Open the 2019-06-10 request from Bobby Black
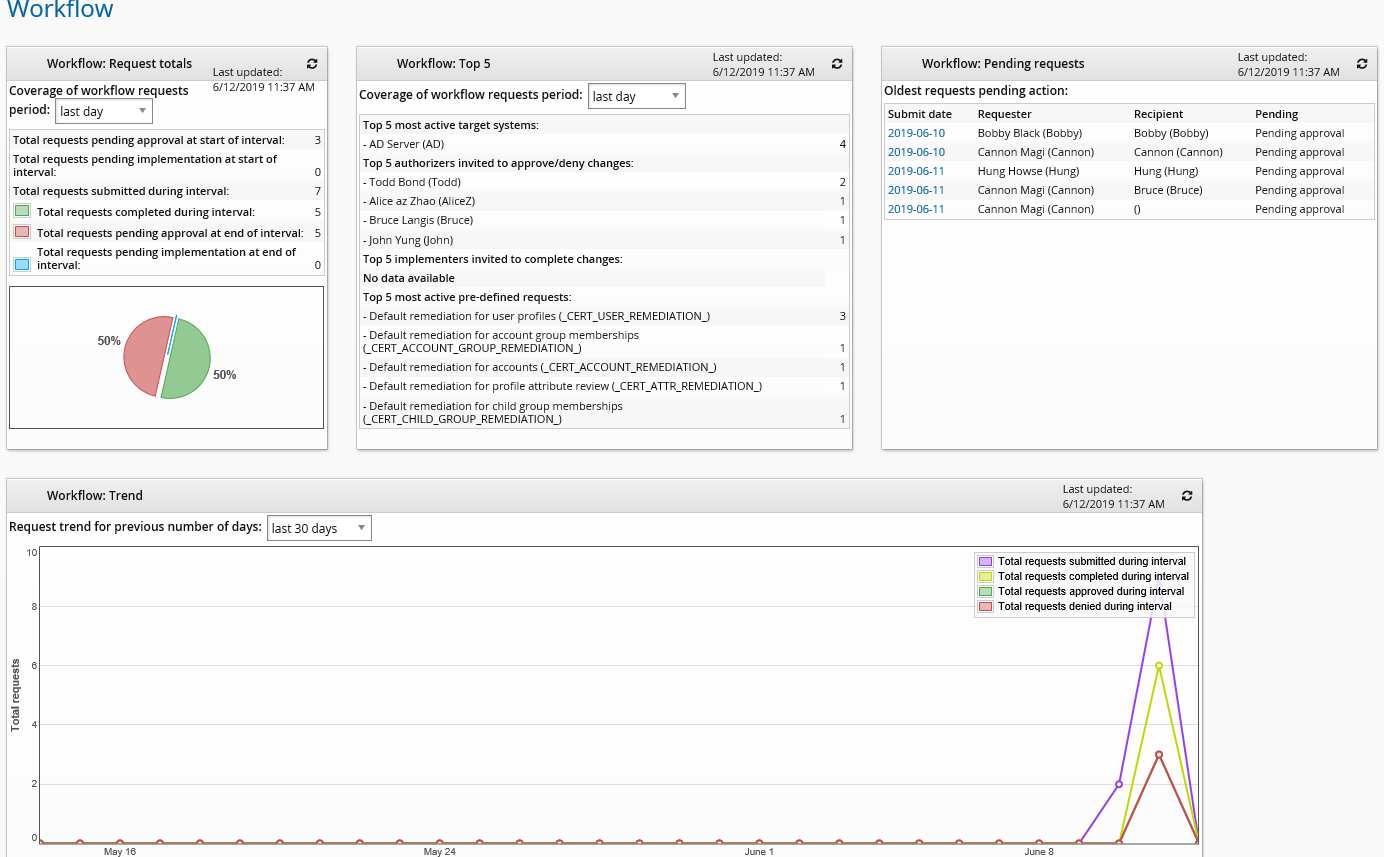The image size is (1384, 857). (x=915, y=132)
